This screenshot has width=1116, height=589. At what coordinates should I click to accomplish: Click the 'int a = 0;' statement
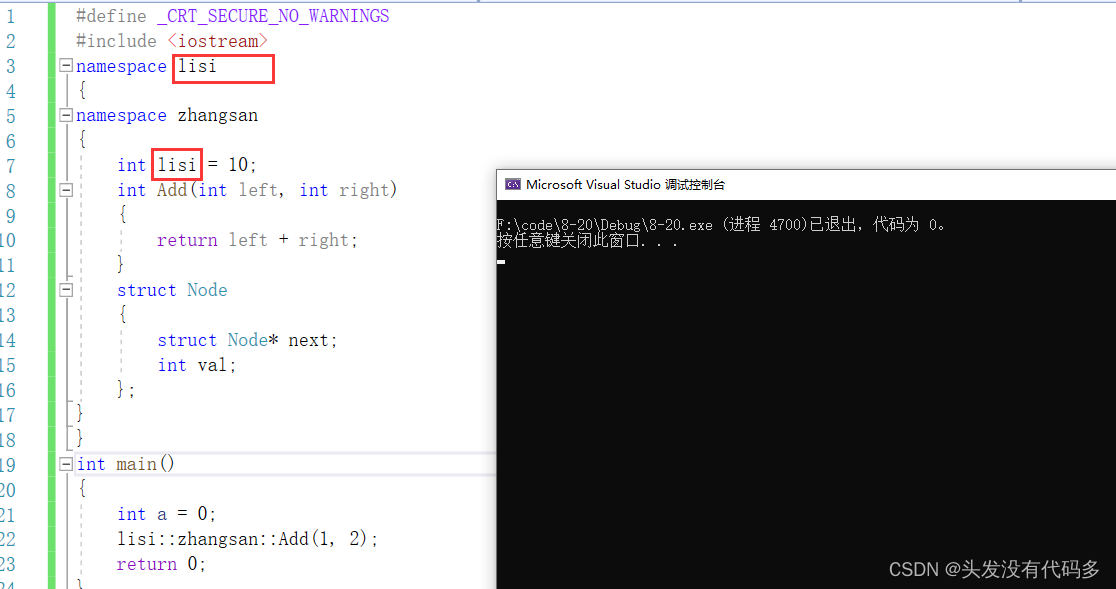coord(167,514)
